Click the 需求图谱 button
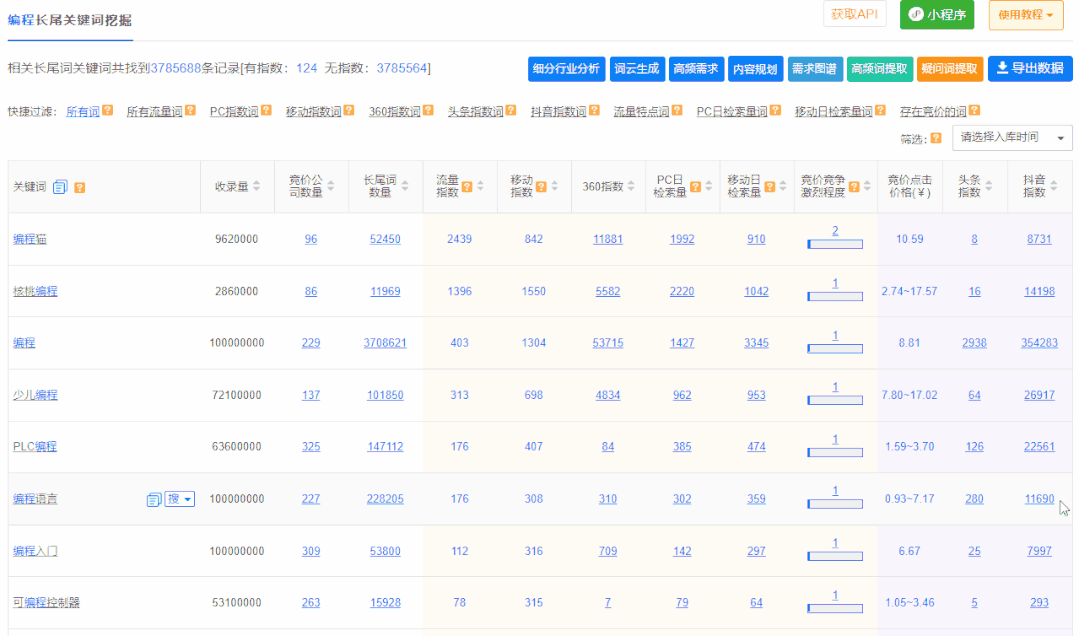This screenshot has height=636, width=1079. coord(814,69)
